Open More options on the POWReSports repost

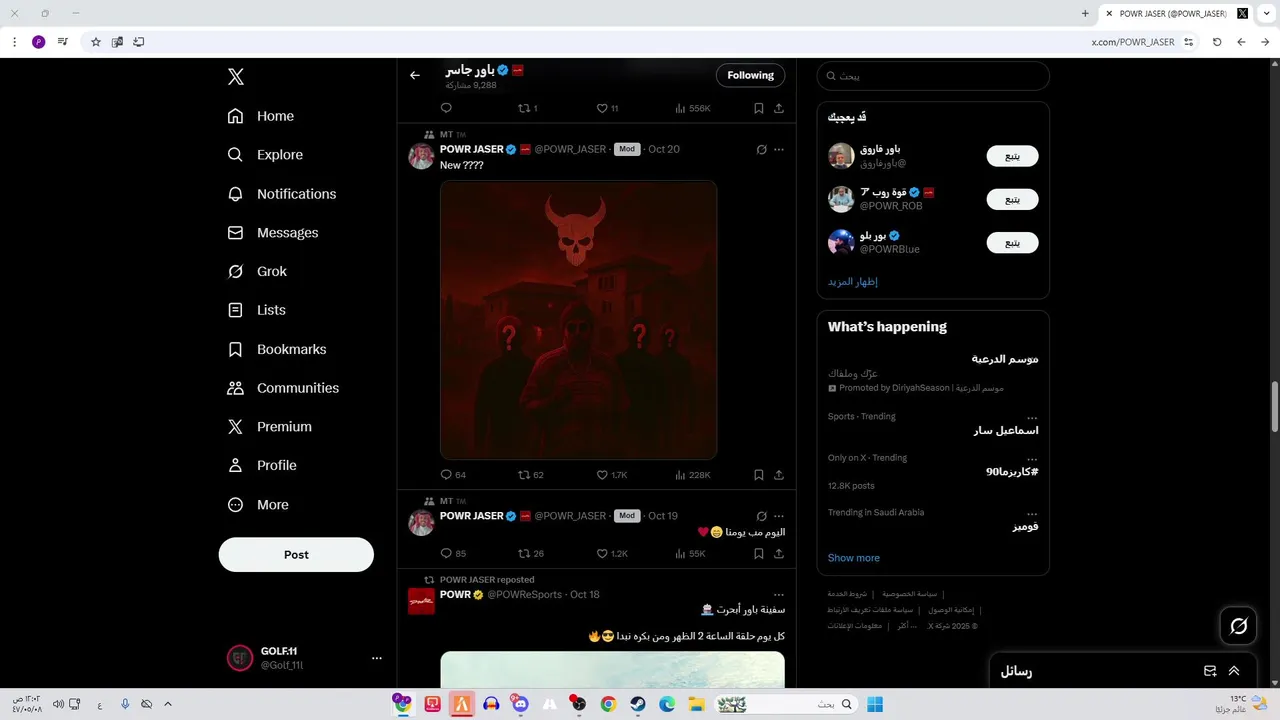click(779, 594)
